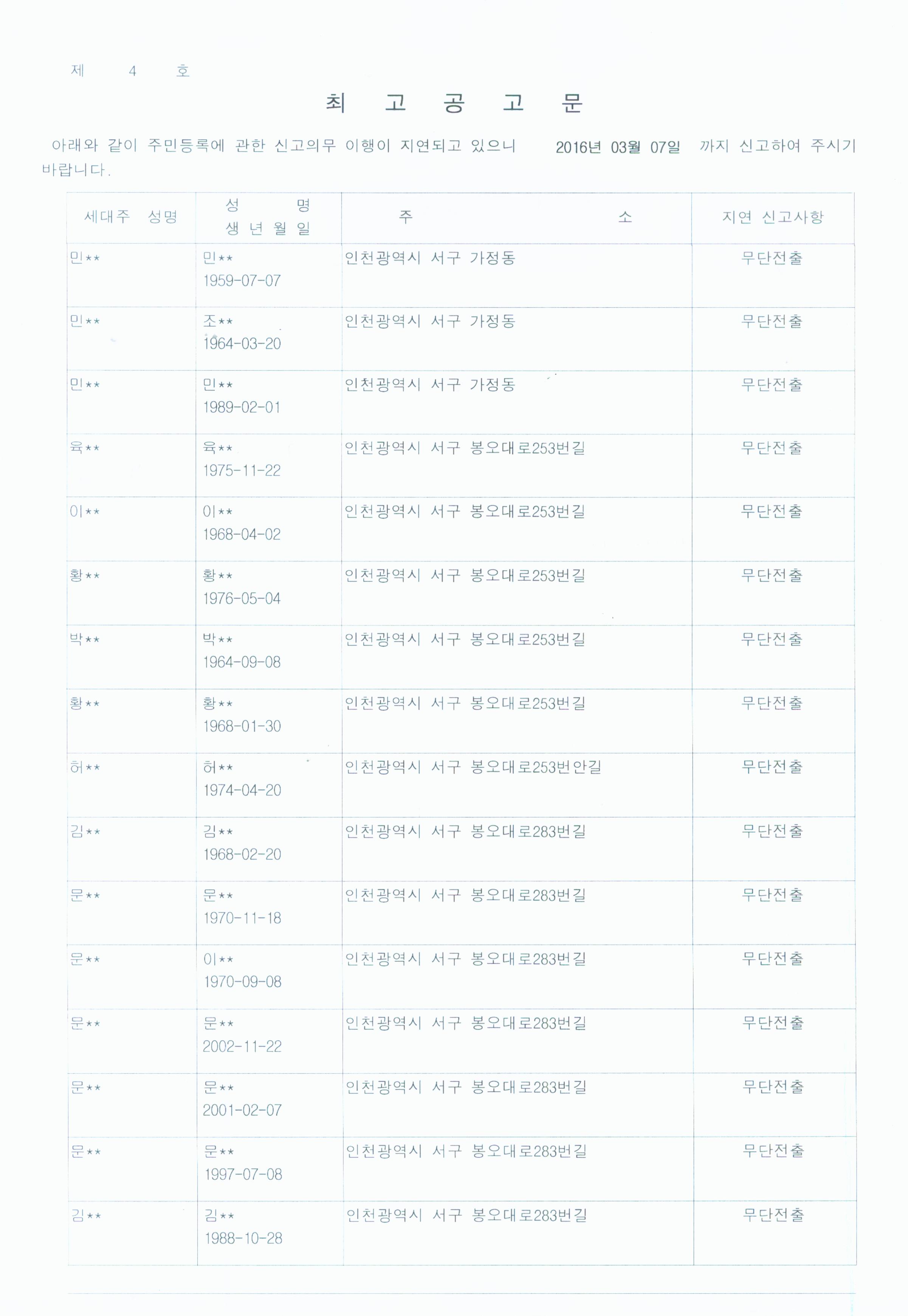Click the 지연 신고사항 column header
The height and width of the screenshot is (1316, 908).
[773, 217]
